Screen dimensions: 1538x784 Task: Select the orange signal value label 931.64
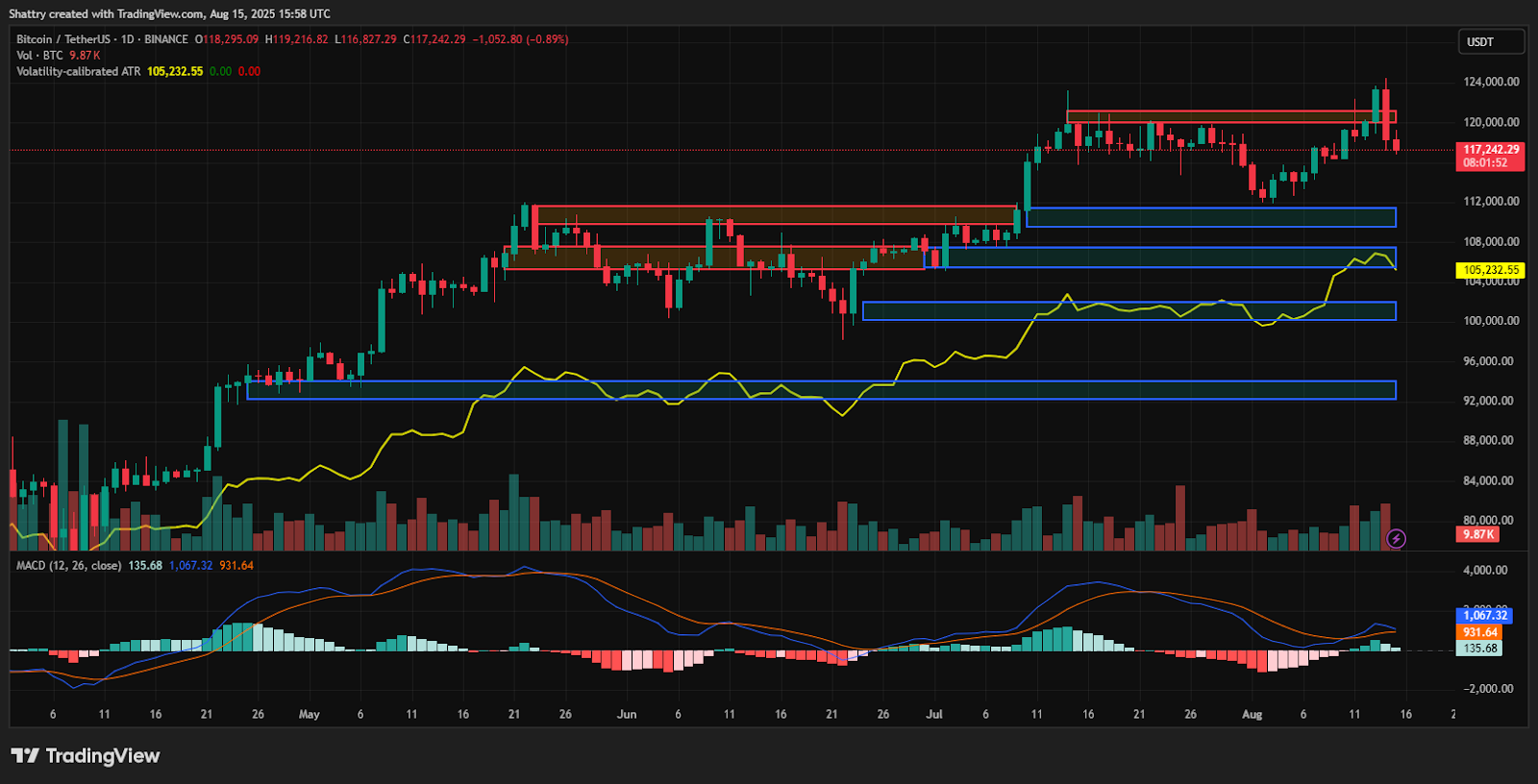point(1480,632)
